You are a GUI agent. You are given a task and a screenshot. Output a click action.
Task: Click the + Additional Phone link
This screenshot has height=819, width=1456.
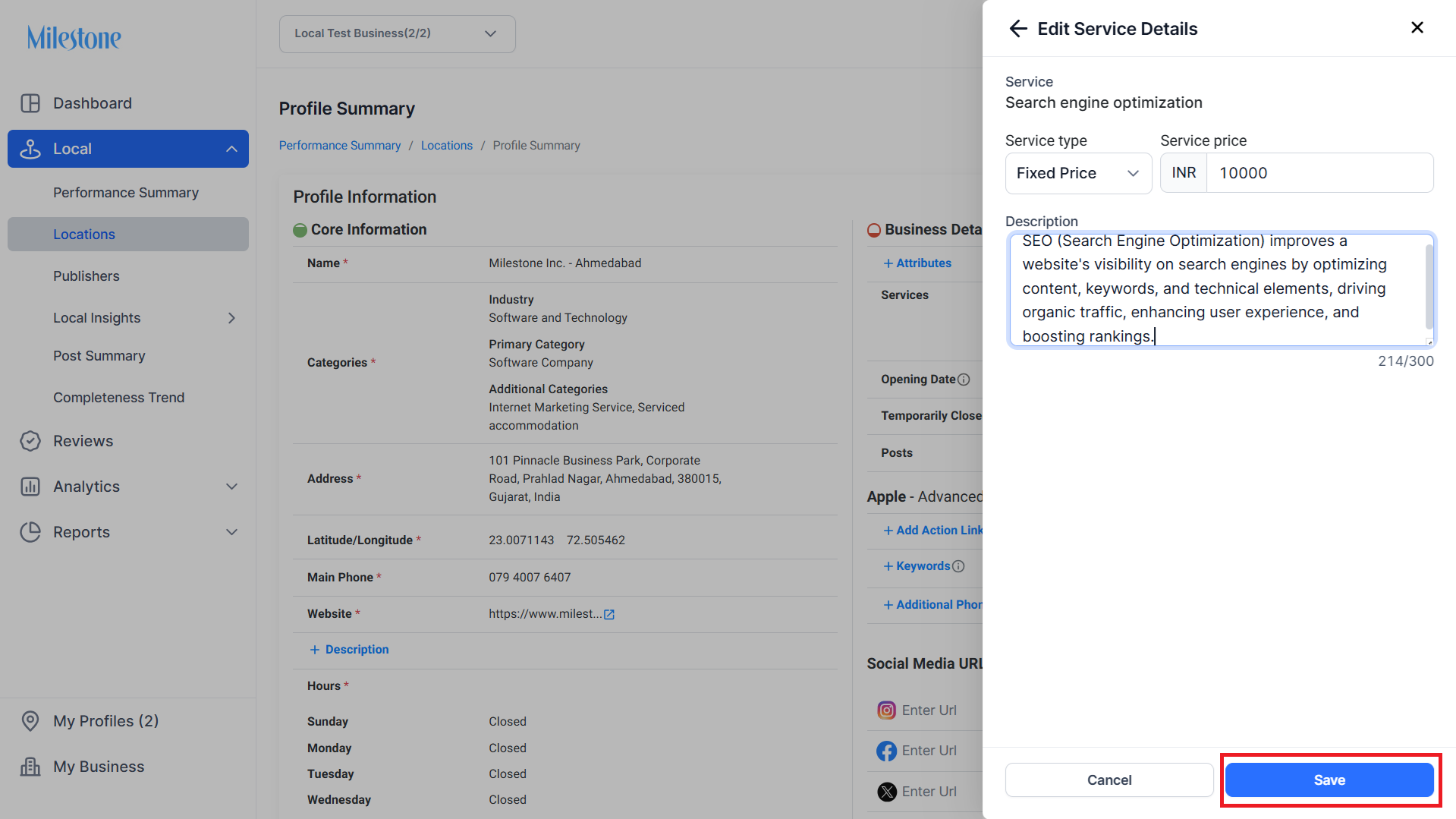(x=933, y=605)
